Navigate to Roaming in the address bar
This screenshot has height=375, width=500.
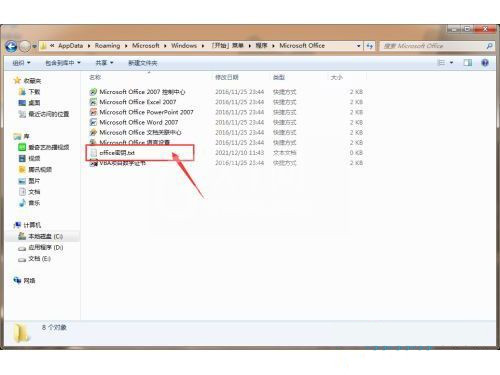point(107,46)
